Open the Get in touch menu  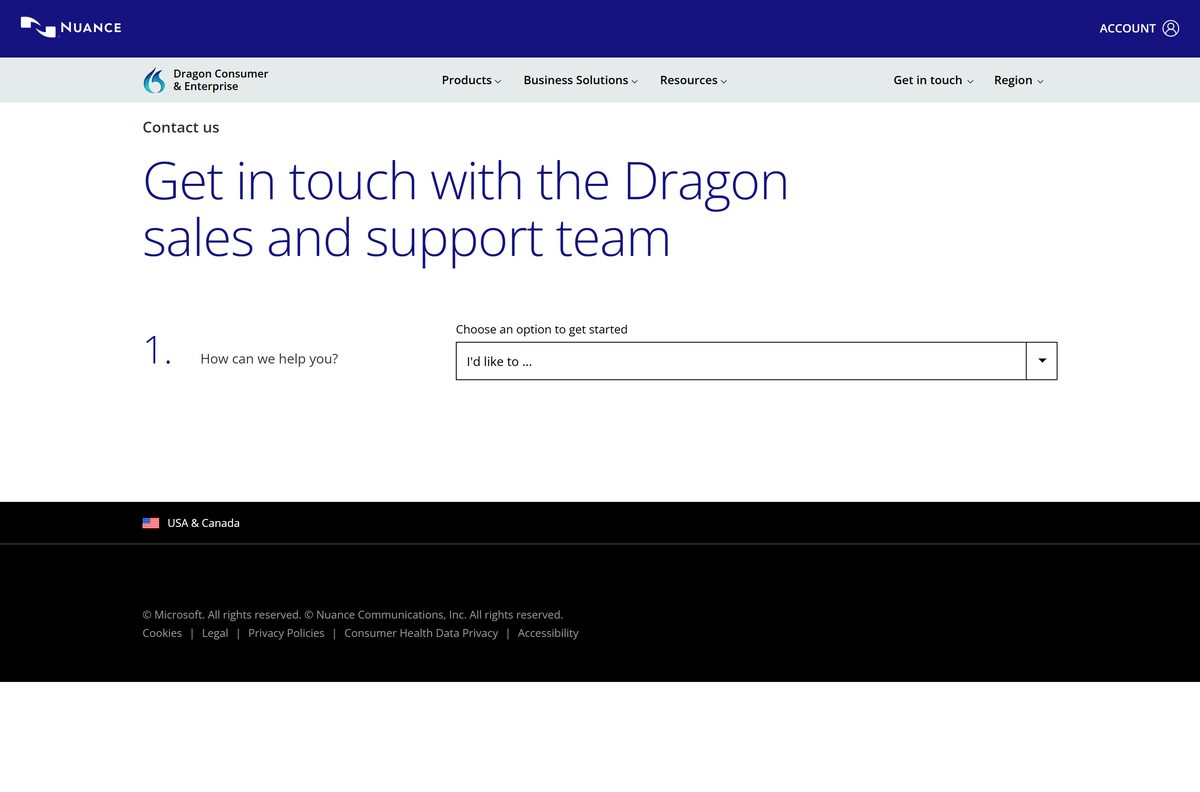(x=933, y=80)
